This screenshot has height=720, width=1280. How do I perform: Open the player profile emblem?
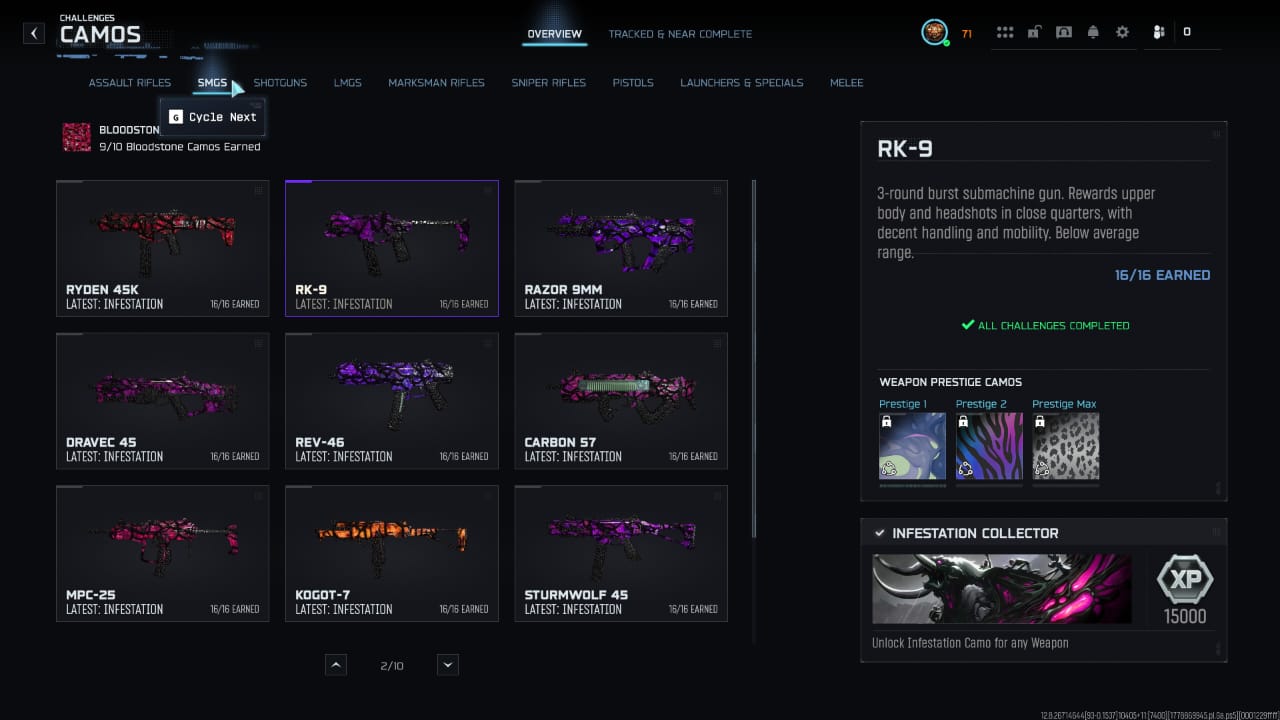click(934, 32)
